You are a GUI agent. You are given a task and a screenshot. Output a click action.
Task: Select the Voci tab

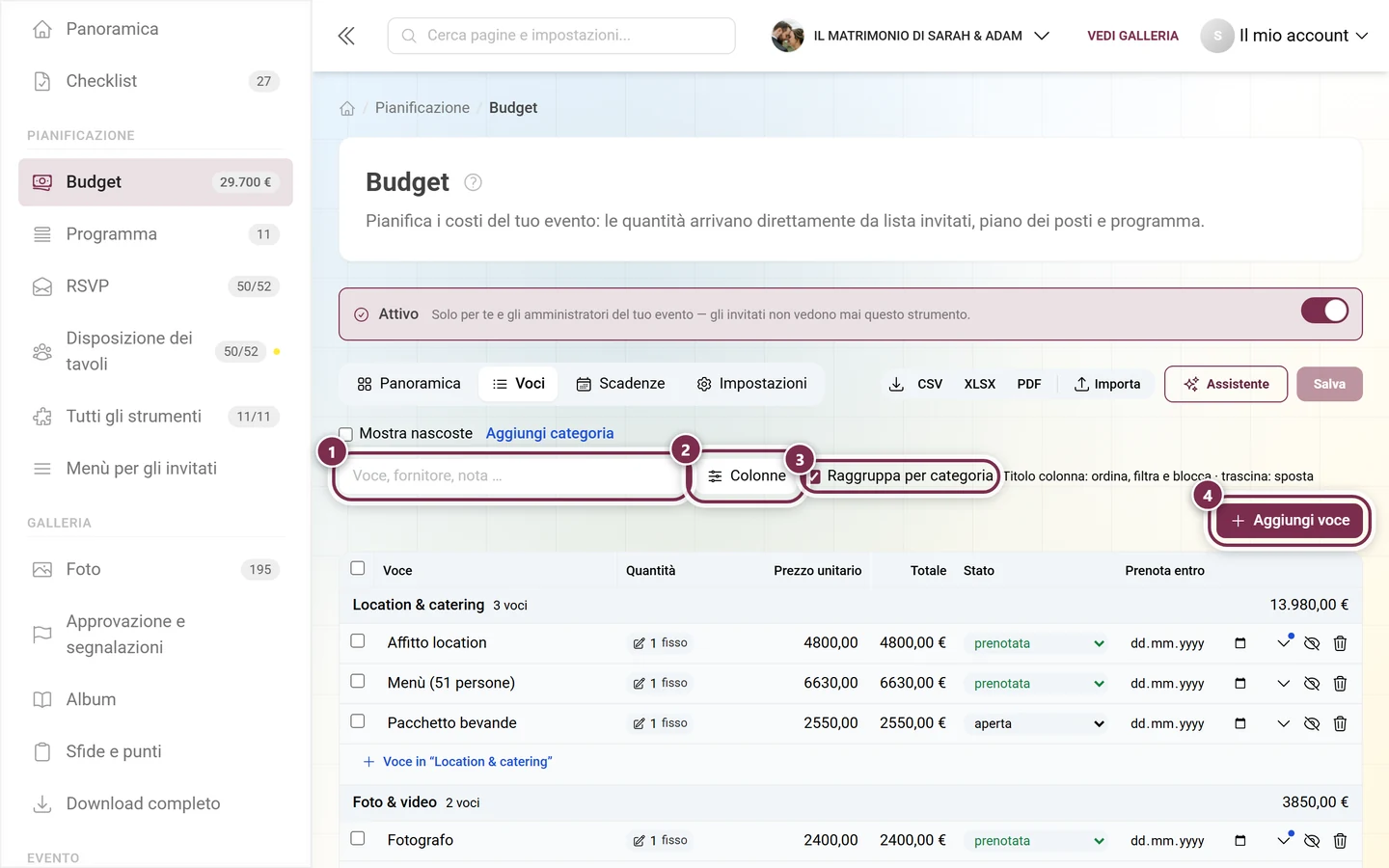[519, 384]
